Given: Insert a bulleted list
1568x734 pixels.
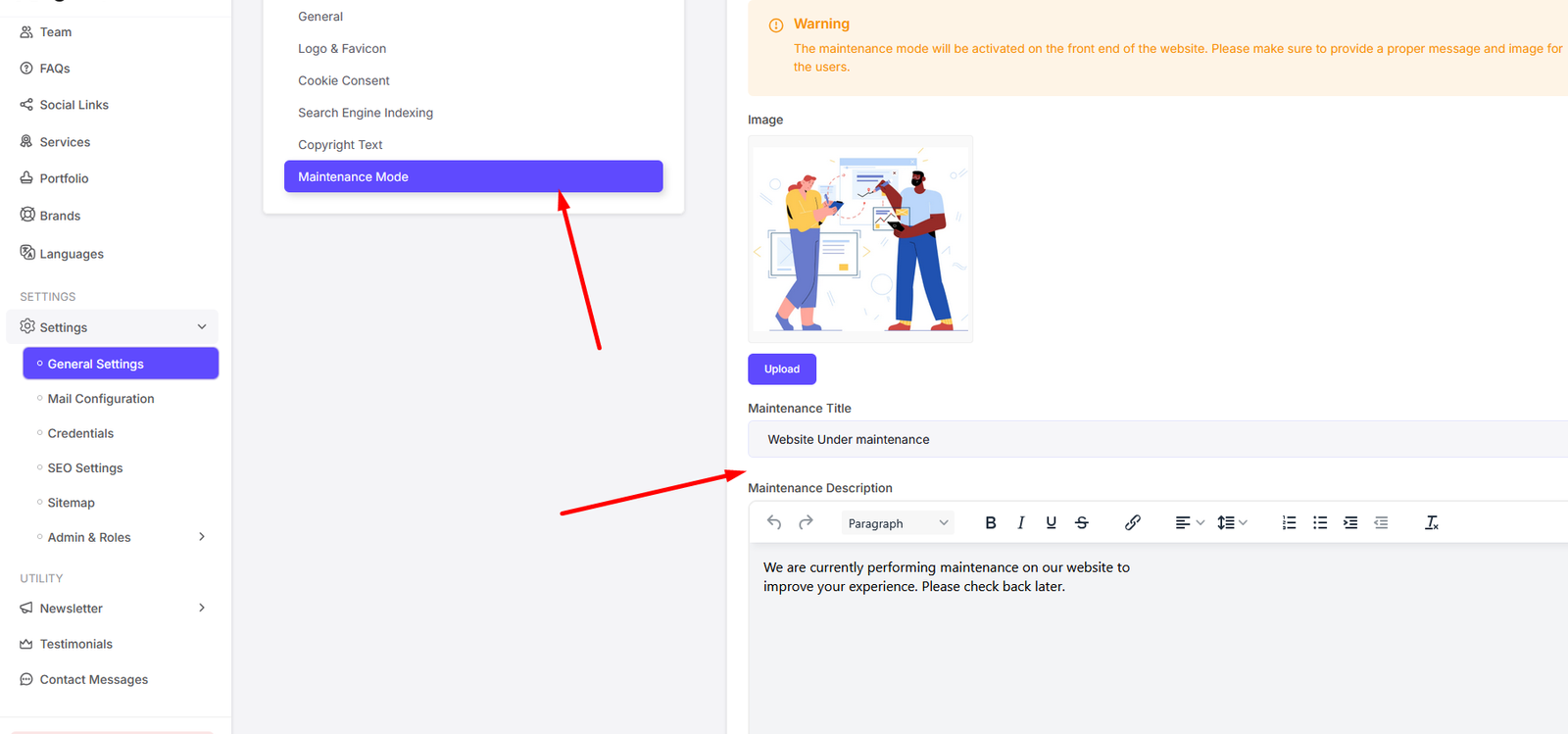Looking at the screenshot, I should click(x=1320, y=523).
